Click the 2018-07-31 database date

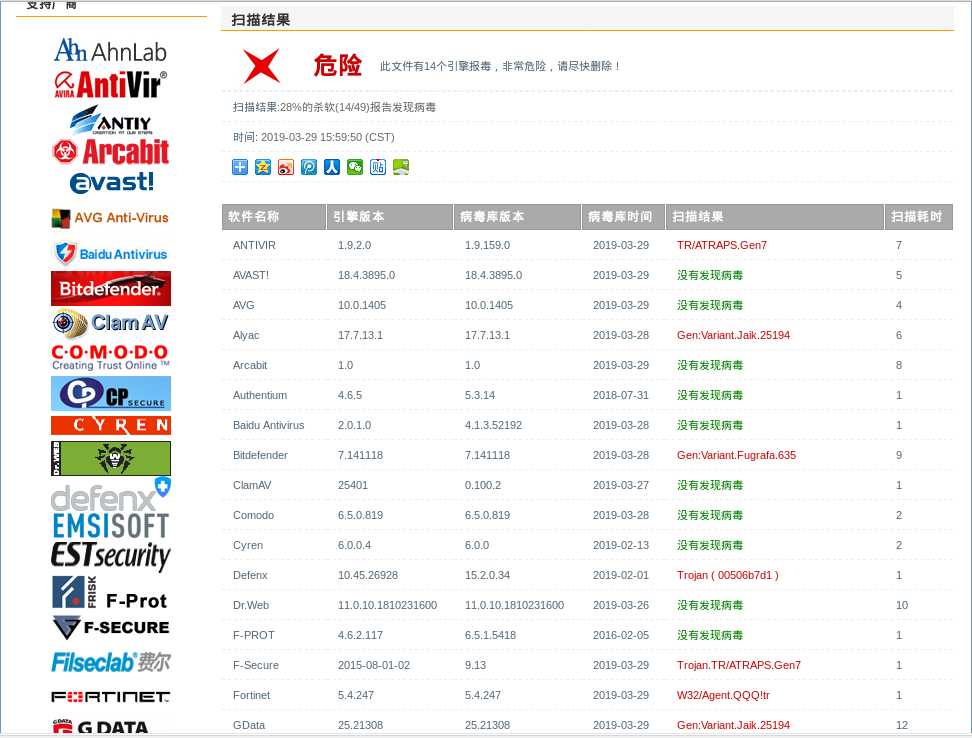(x=621, y=395)
